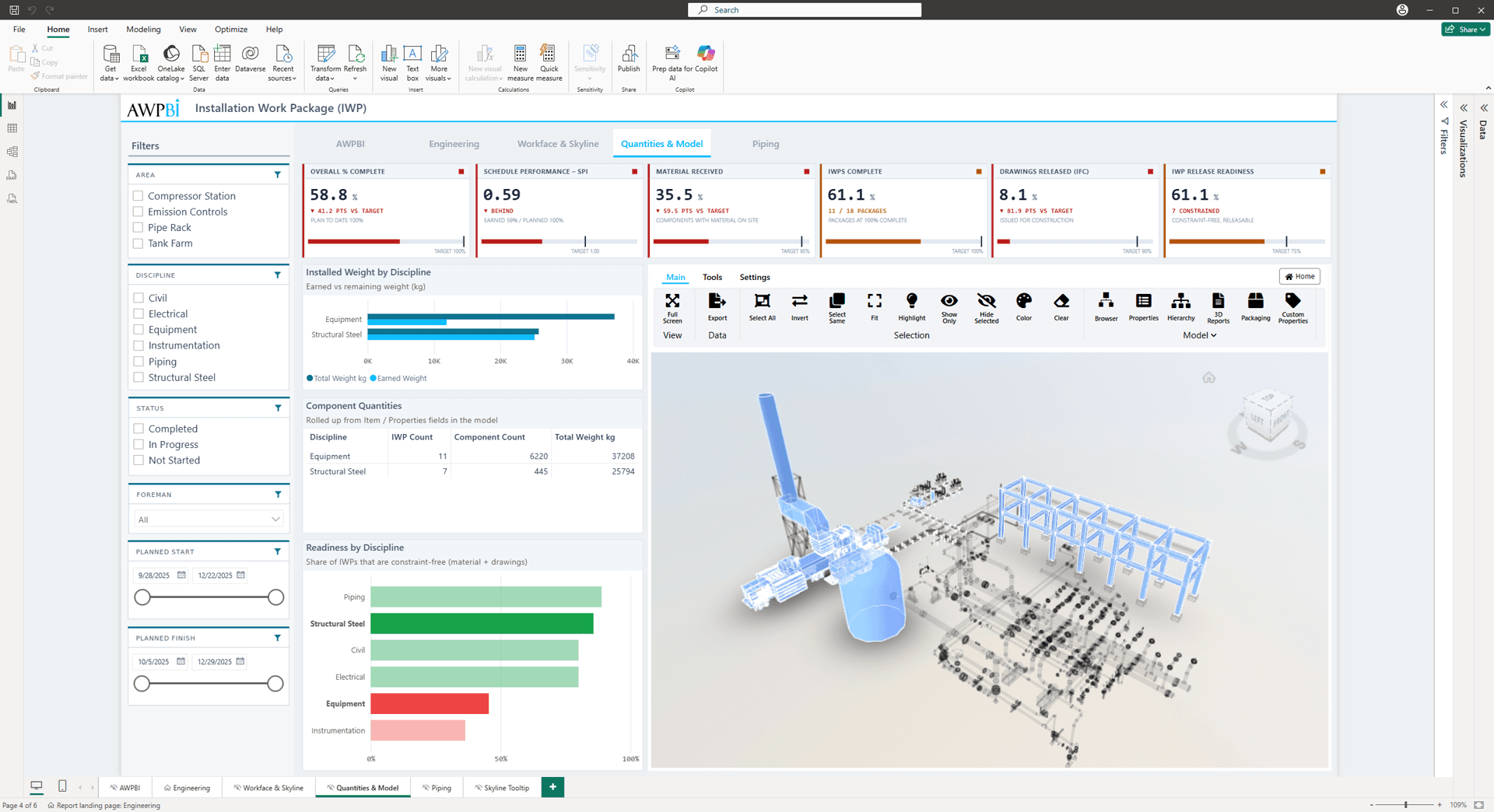Open the Packaging tool
The width and height of the screenshot is (1494, 812).
click(1256, 307)
